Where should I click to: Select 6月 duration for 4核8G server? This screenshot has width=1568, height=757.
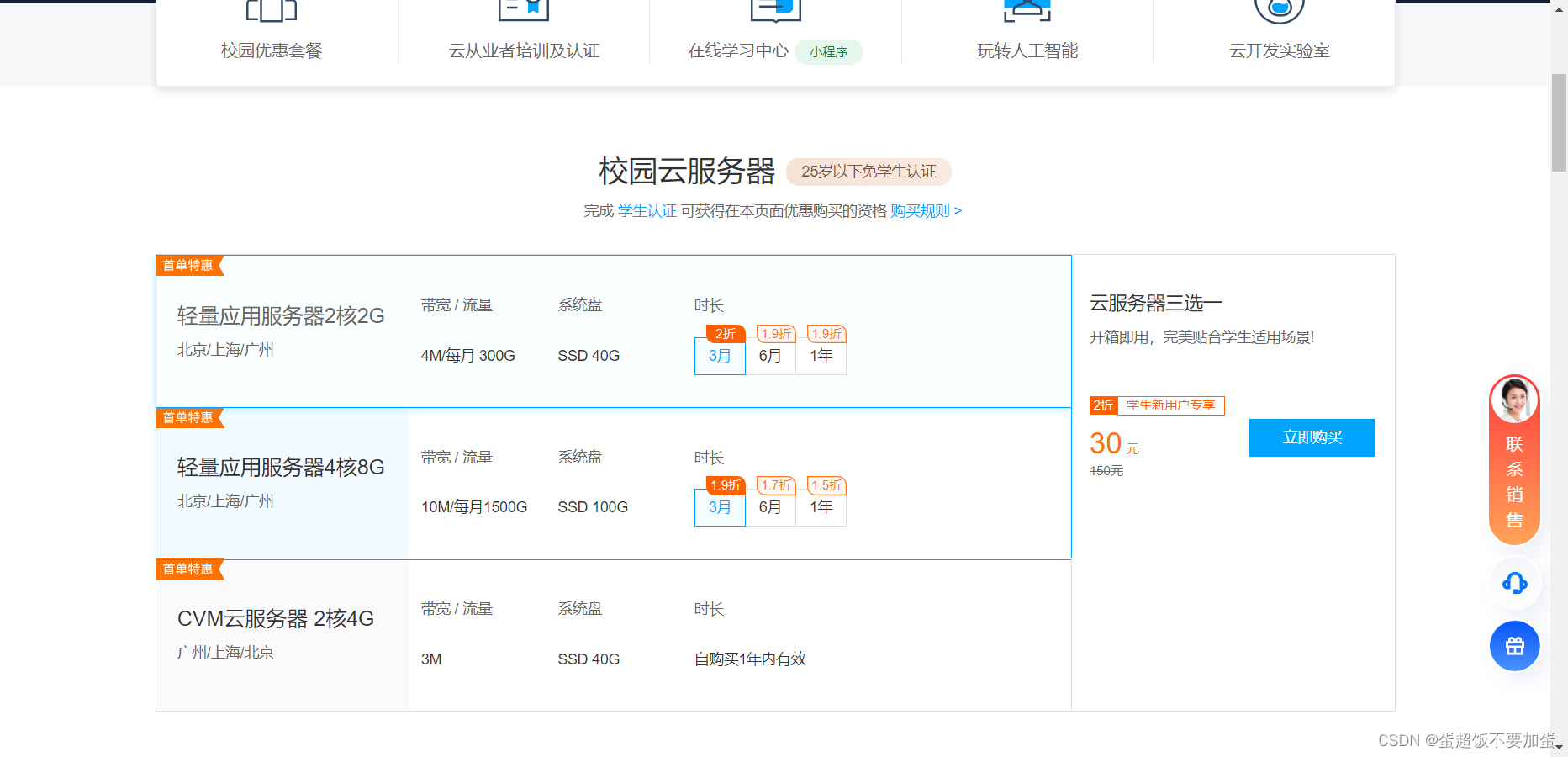[x=770, y=507]
